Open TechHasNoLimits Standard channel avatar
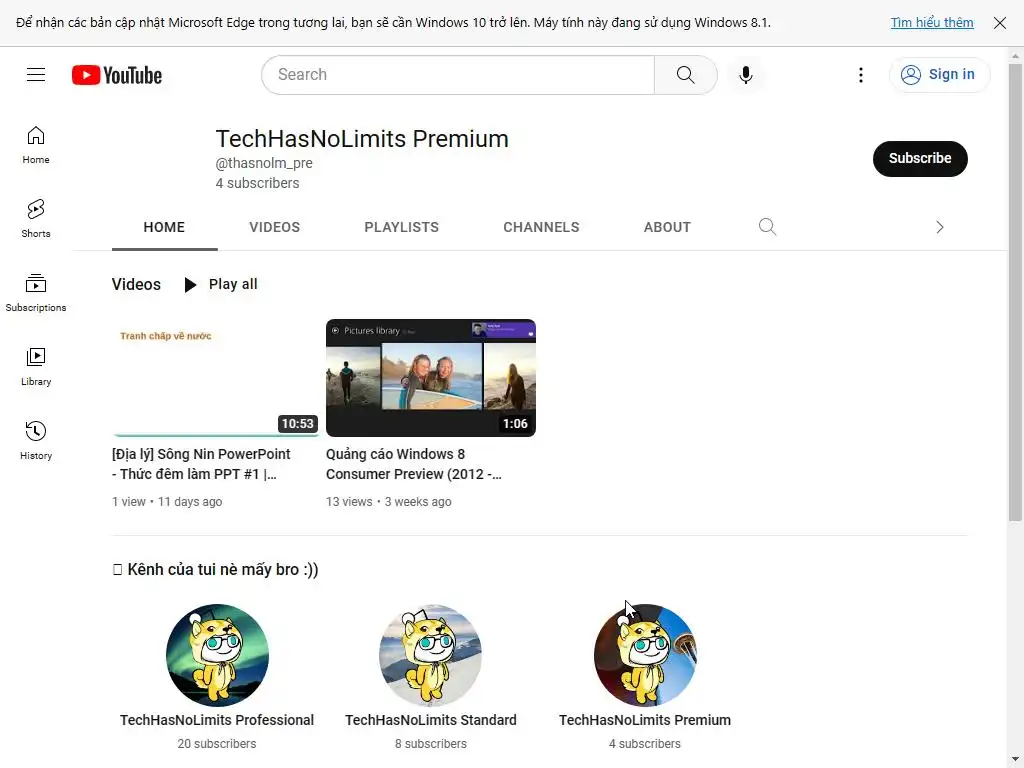 (x=430, y=655)
